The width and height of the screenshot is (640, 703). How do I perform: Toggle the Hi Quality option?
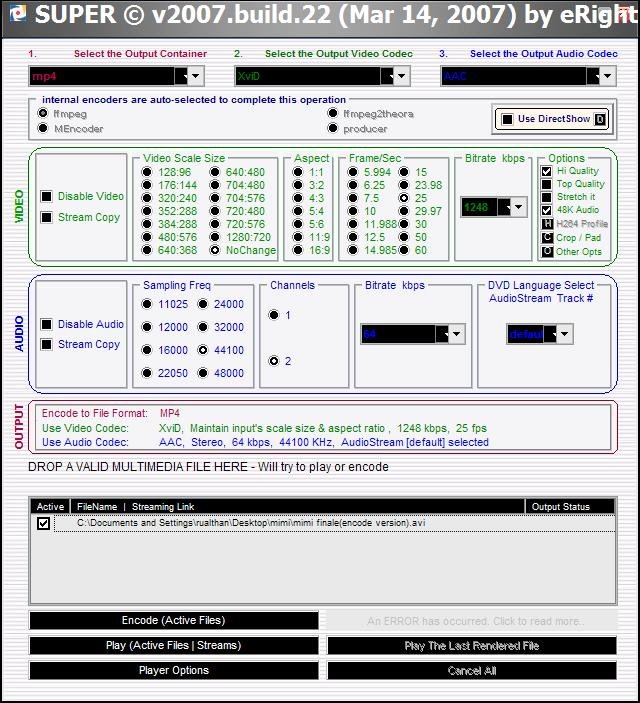546,171
